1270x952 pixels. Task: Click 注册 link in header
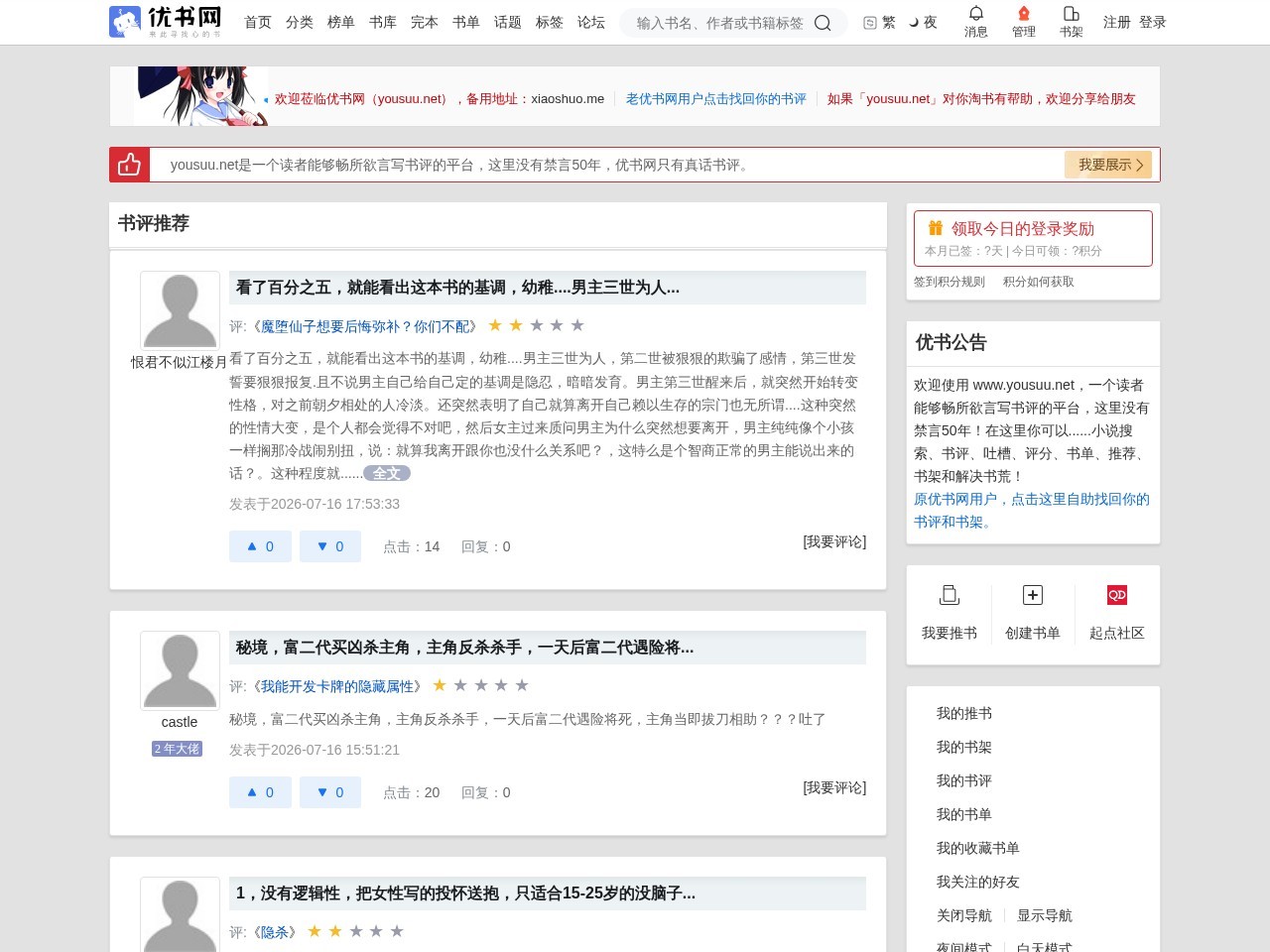pyautogui.click(x=1117, y=22)
